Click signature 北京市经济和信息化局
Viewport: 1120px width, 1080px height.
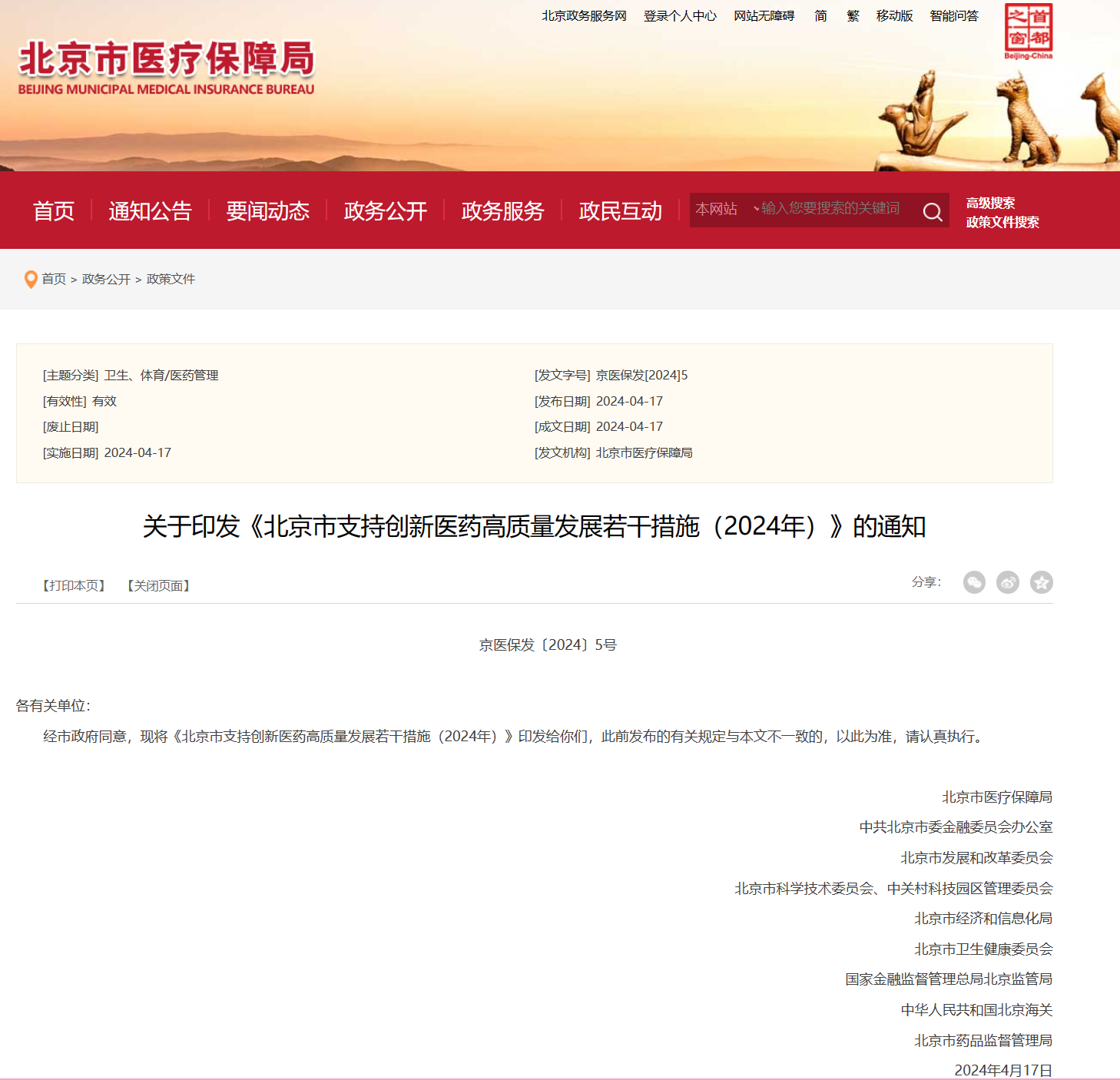tap(983, 919)
